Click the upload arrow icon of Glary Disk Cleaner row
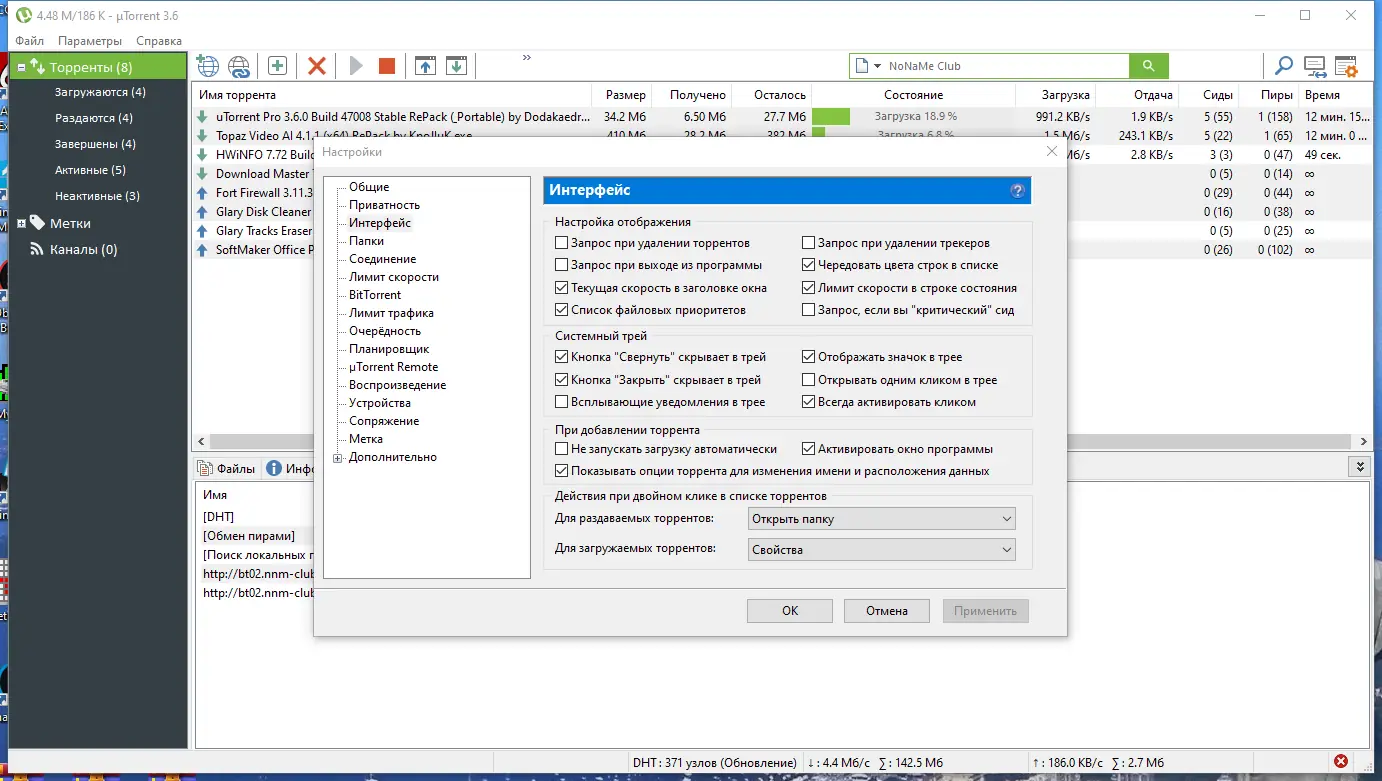 (202, 212)
